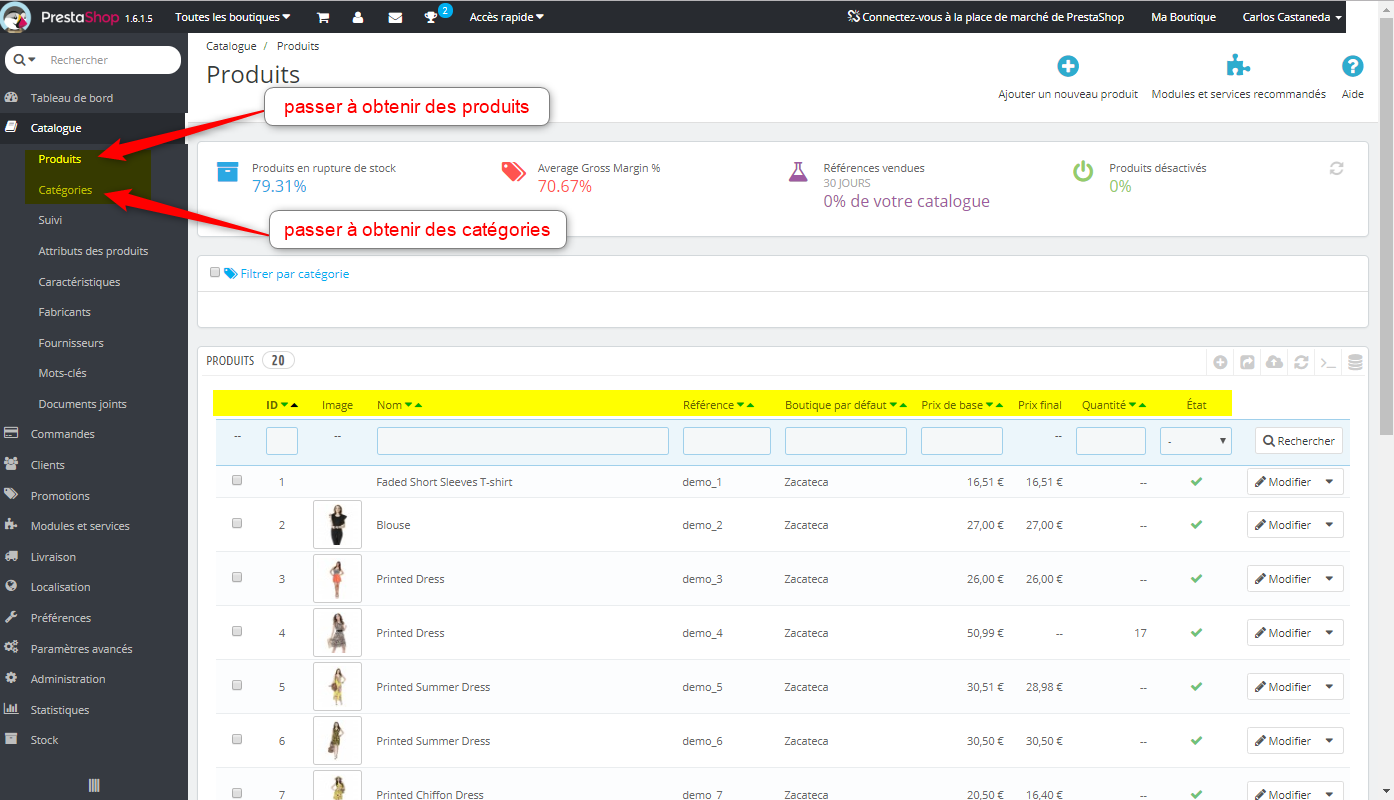The width and height of the screenshot is (1394, 800).
Task: Export the product list with export icon
Action: pyautogui.click(x=1247, y=362)
